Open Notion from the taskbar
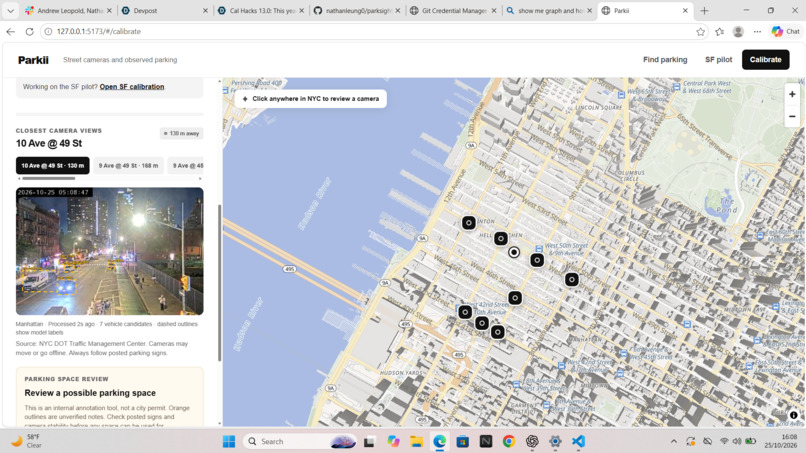806x453 pixels. coord(486,441)
